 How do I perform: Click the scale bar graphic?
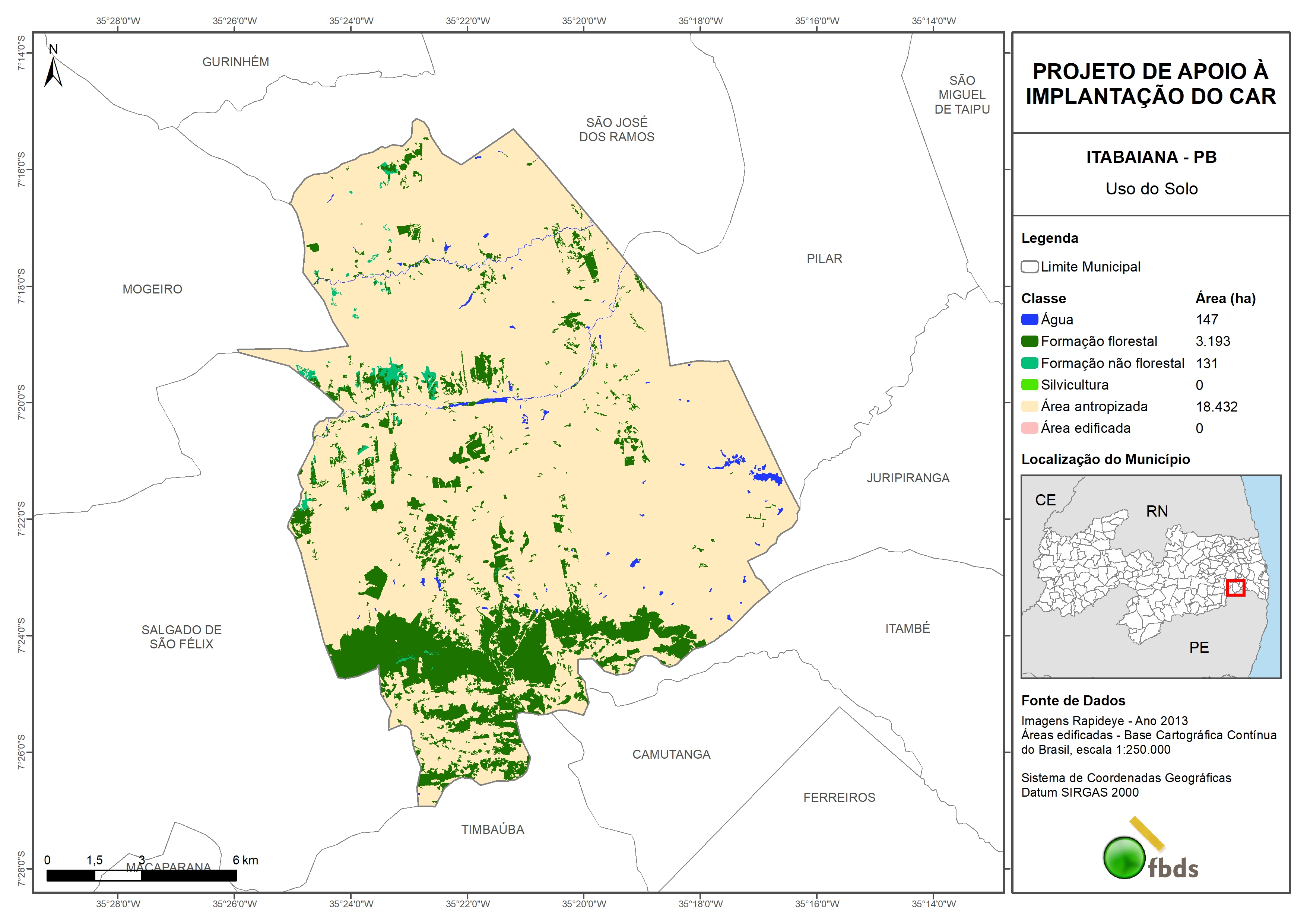coord(141,875)
